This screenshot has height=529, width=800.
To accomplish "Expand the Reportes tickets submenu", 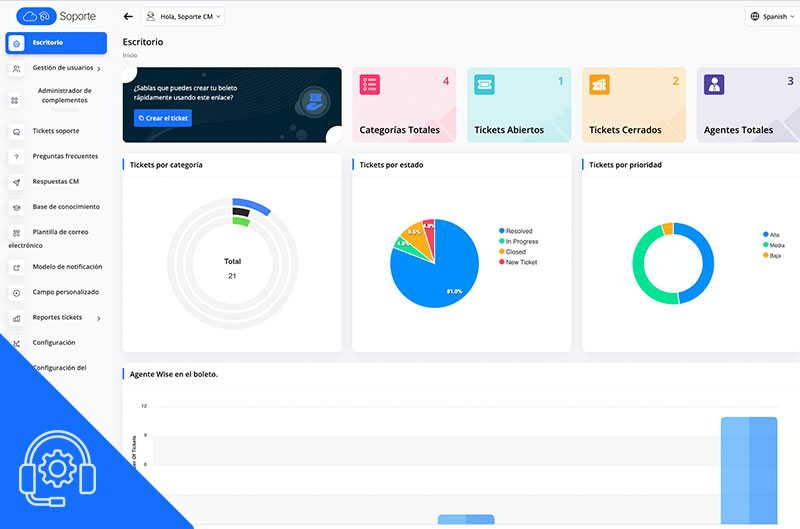I will click(x=98, y=318).
